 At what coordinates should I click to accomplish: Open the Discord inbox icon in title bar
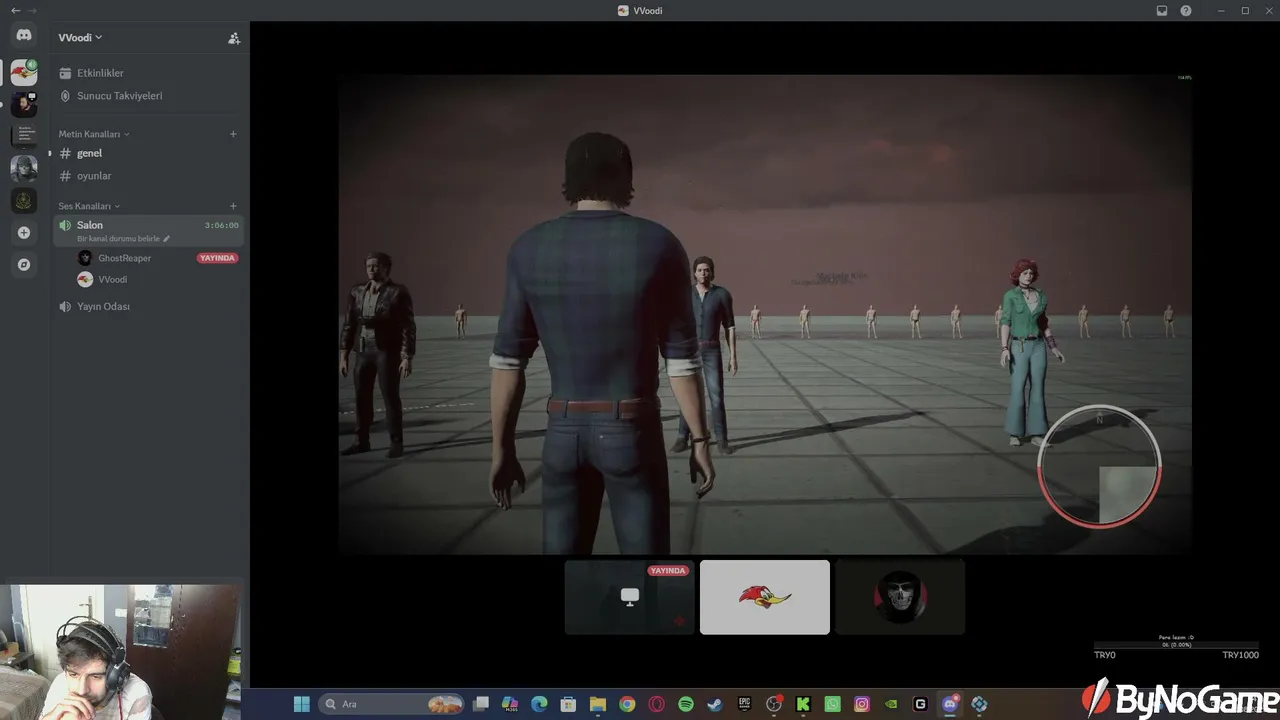pyautogui.click(x=1162, y=11)
